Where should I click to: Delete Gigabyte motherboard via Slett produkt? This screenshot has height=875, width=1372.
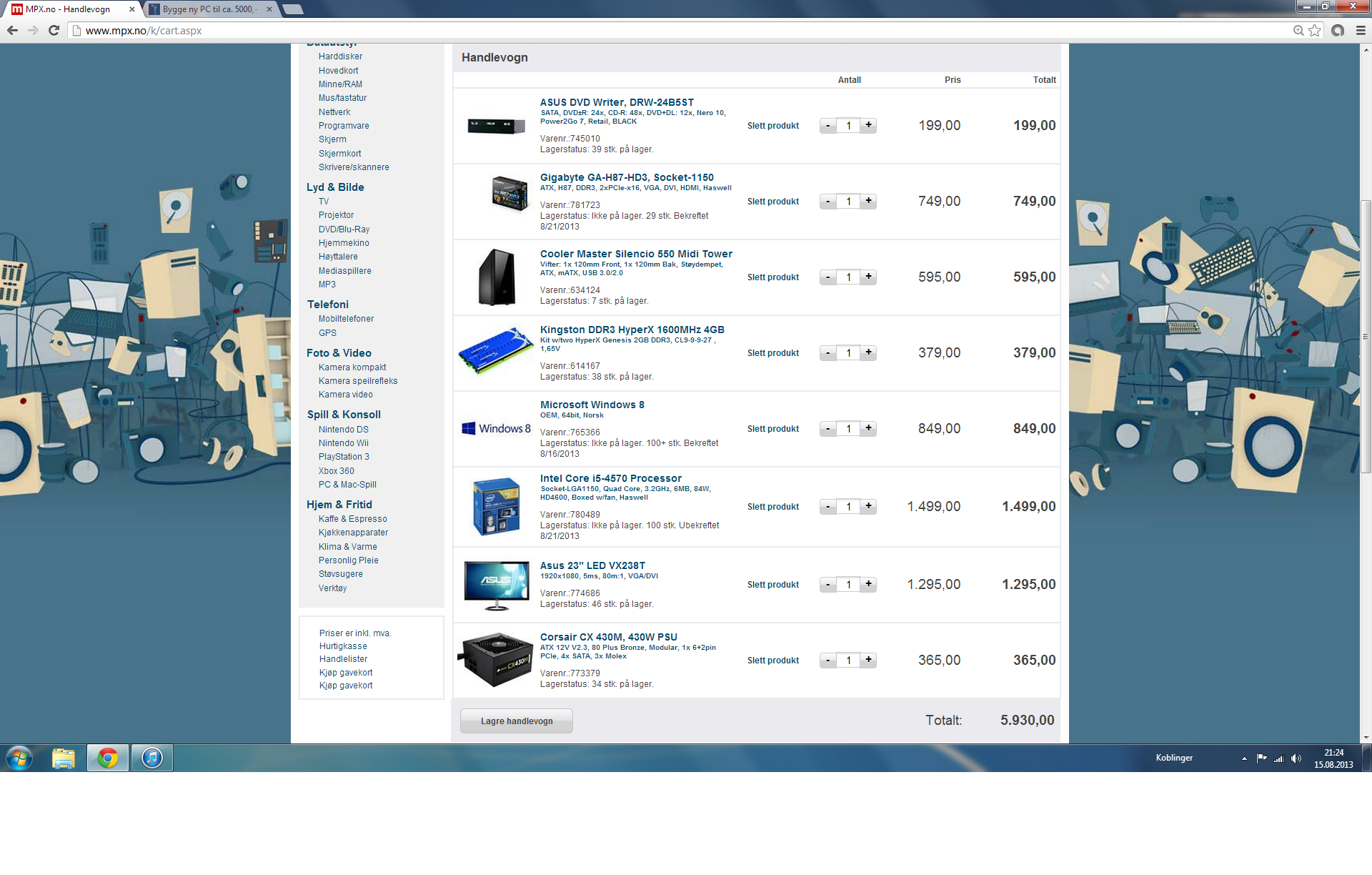coord(773,202)
